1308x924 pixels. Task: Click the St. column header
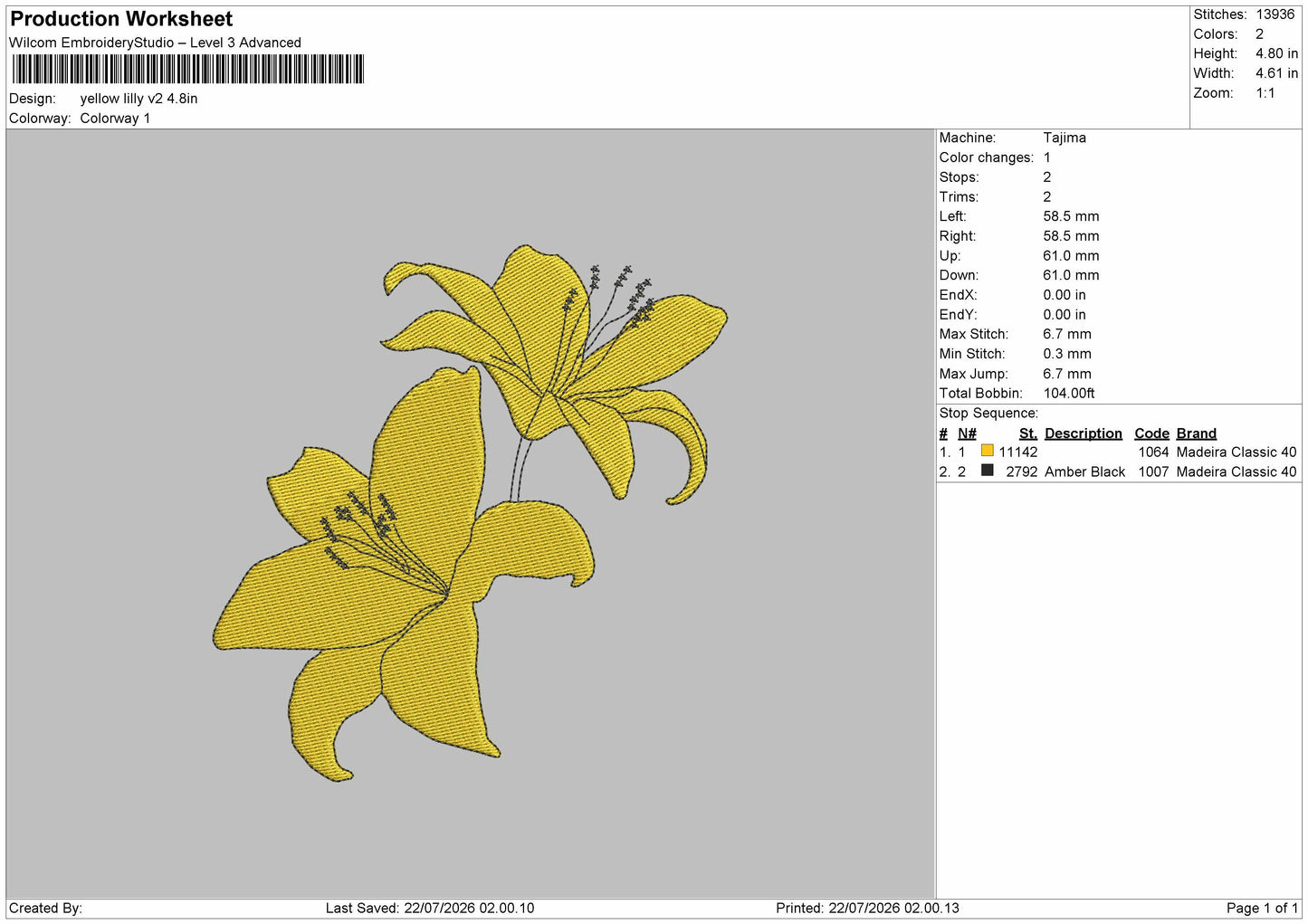pos(1027,433)
